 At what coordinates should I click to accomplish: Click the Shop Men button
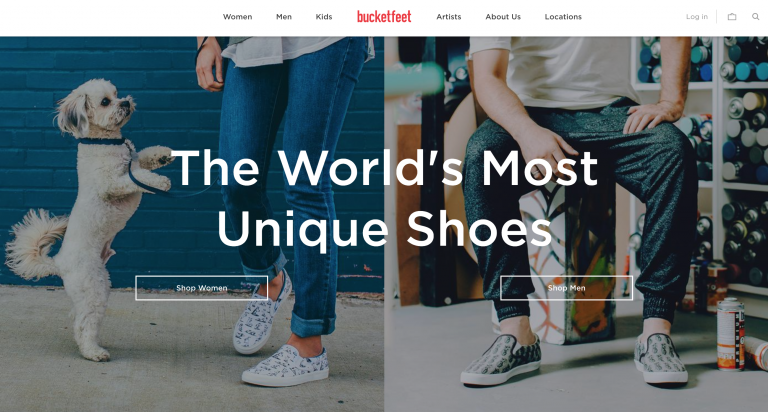567,288
